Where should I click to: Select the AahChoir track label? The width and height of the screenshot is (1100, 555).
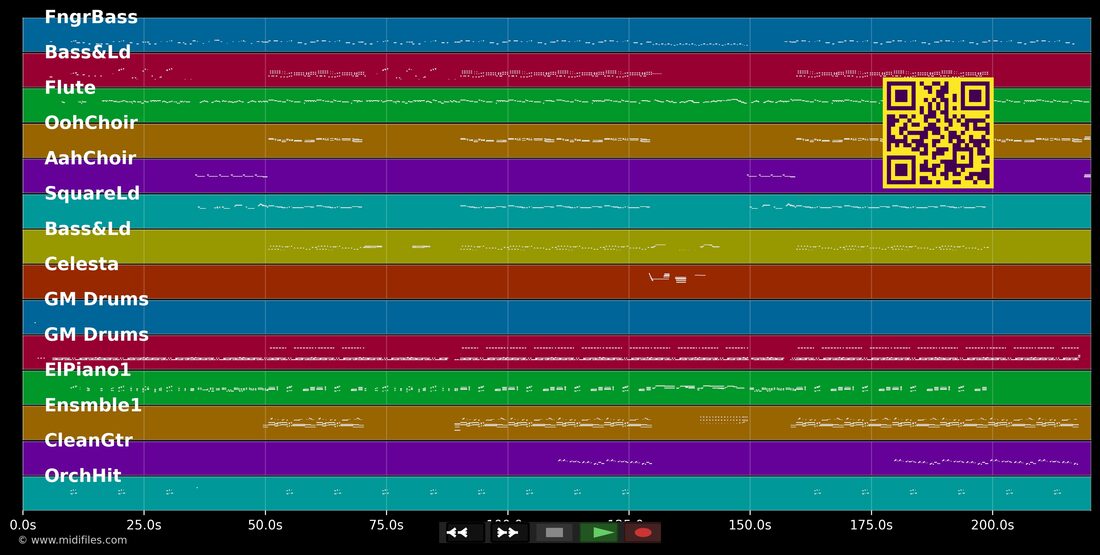click(x=90, y=158)
